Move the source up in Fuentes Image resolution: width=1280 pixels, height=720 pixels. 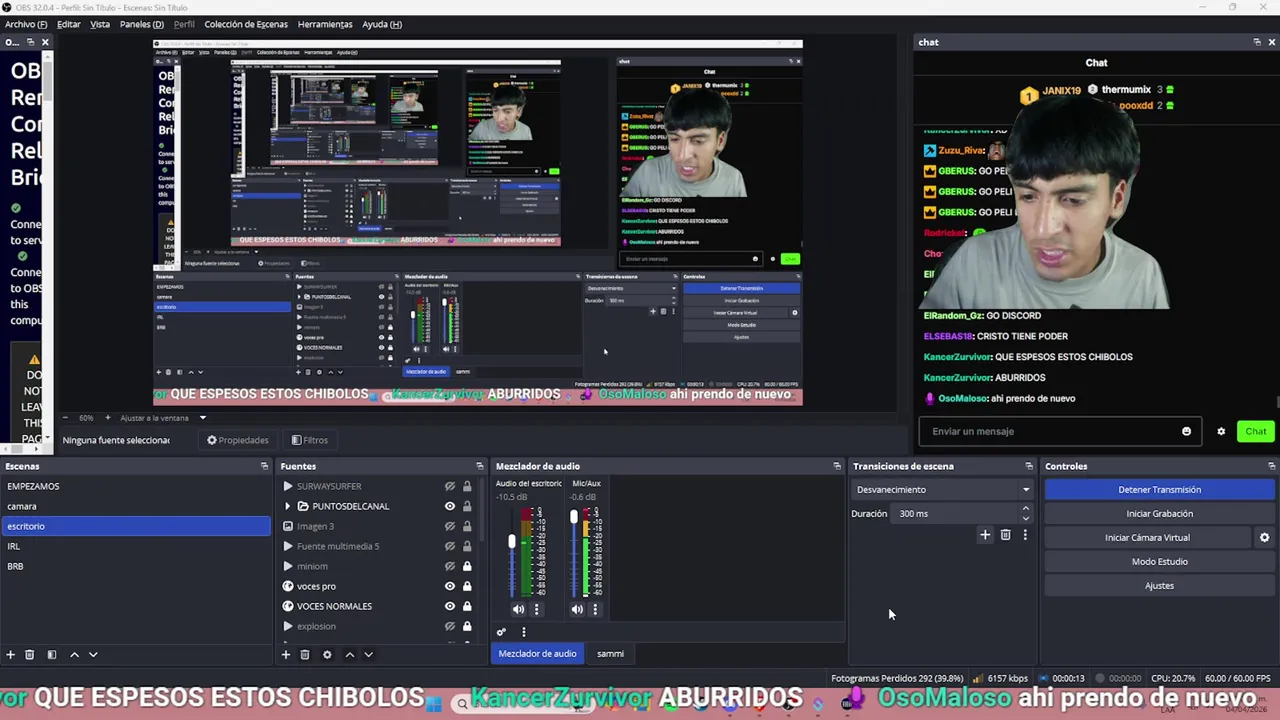(349, 654)
